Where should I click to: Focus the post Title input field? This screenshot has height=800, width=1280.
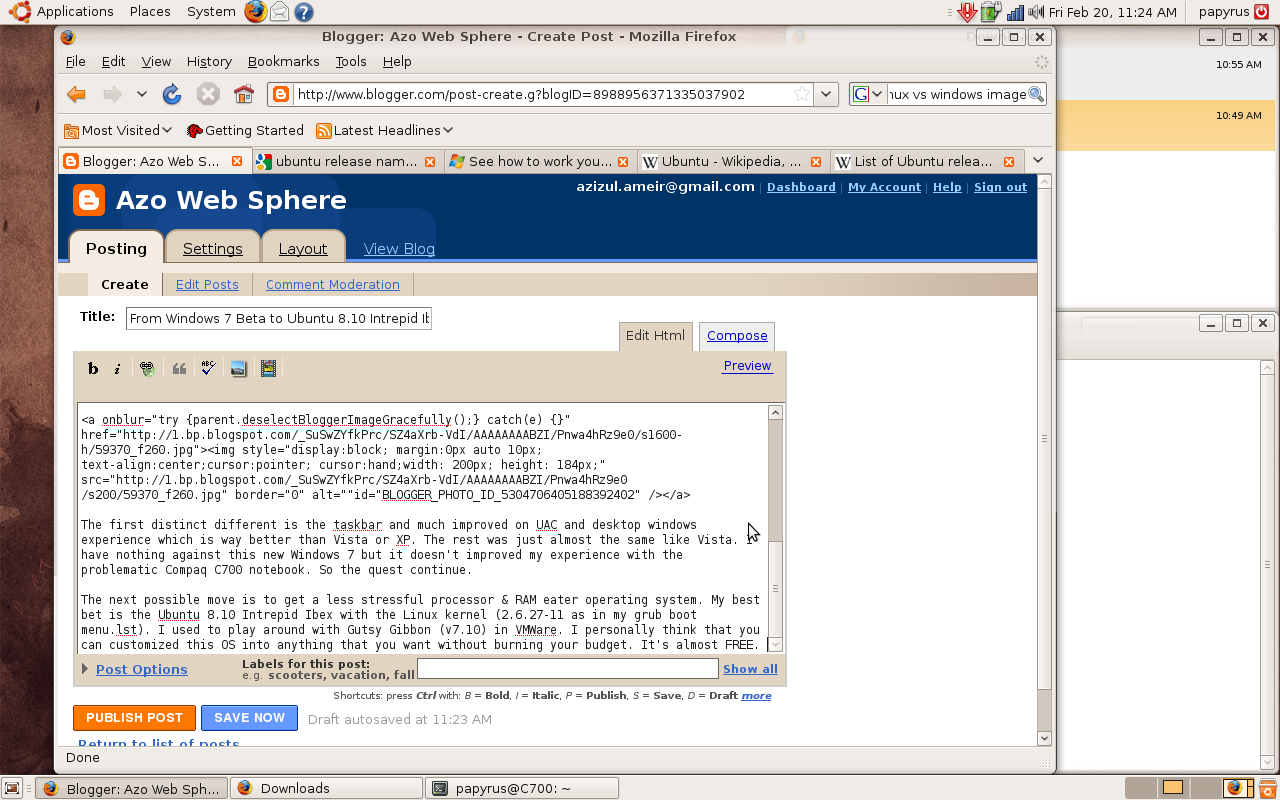[x=279, y=318]
